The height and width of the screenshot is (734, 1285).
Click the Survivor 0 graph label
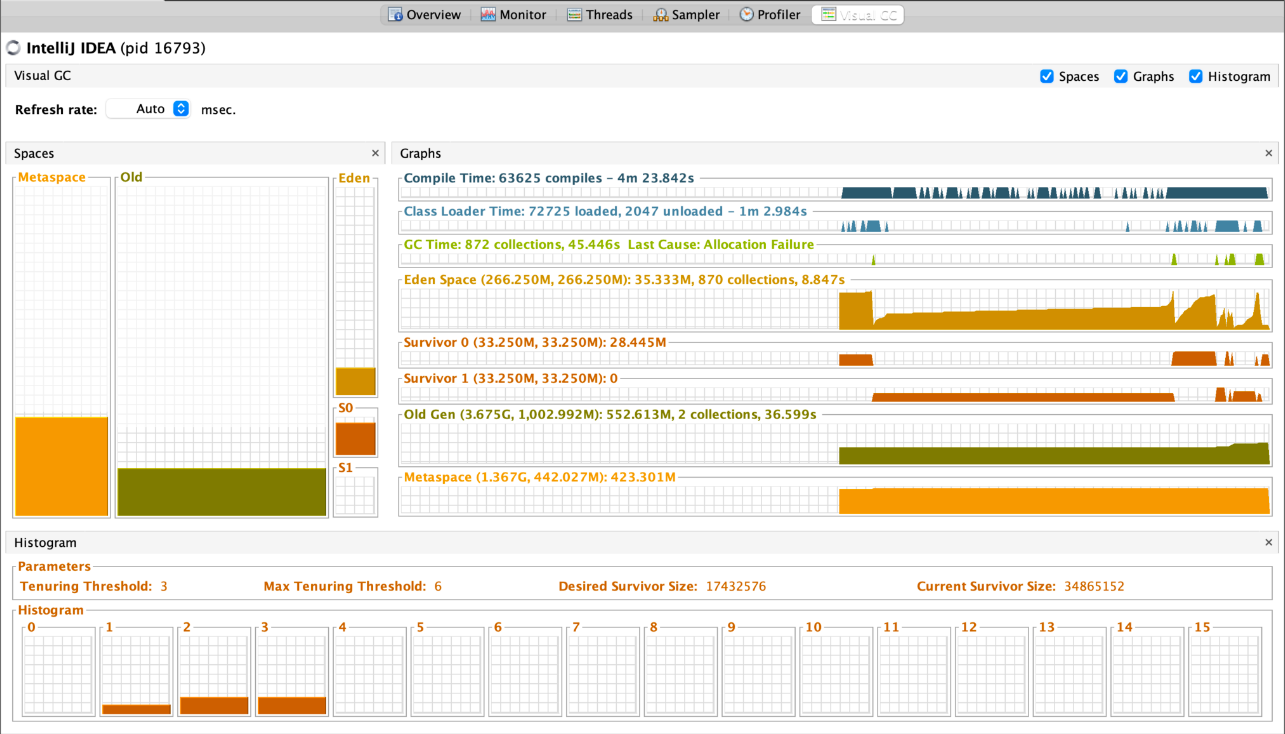535,343
